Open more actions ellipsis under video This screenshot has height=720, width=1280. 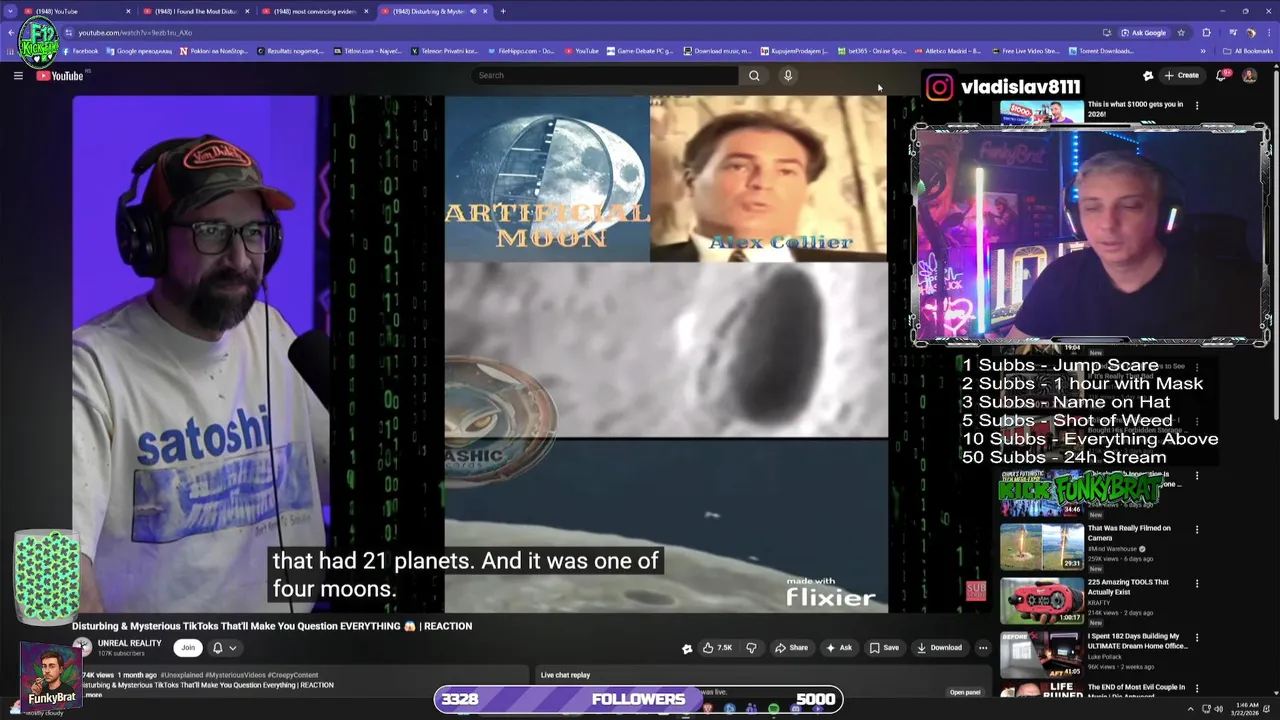coord(983,647)
